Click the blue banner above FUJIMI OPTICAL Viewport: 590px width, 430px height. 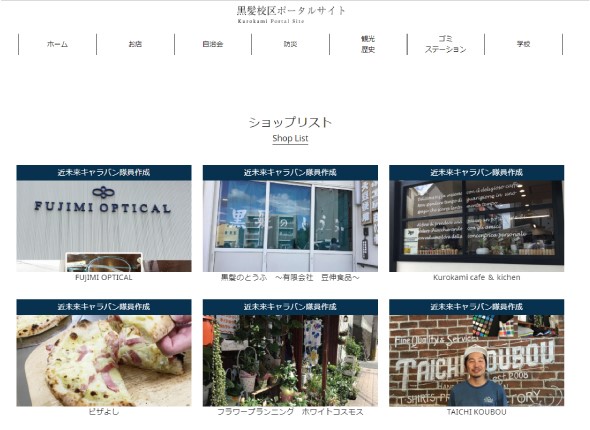tap(104, 173)
